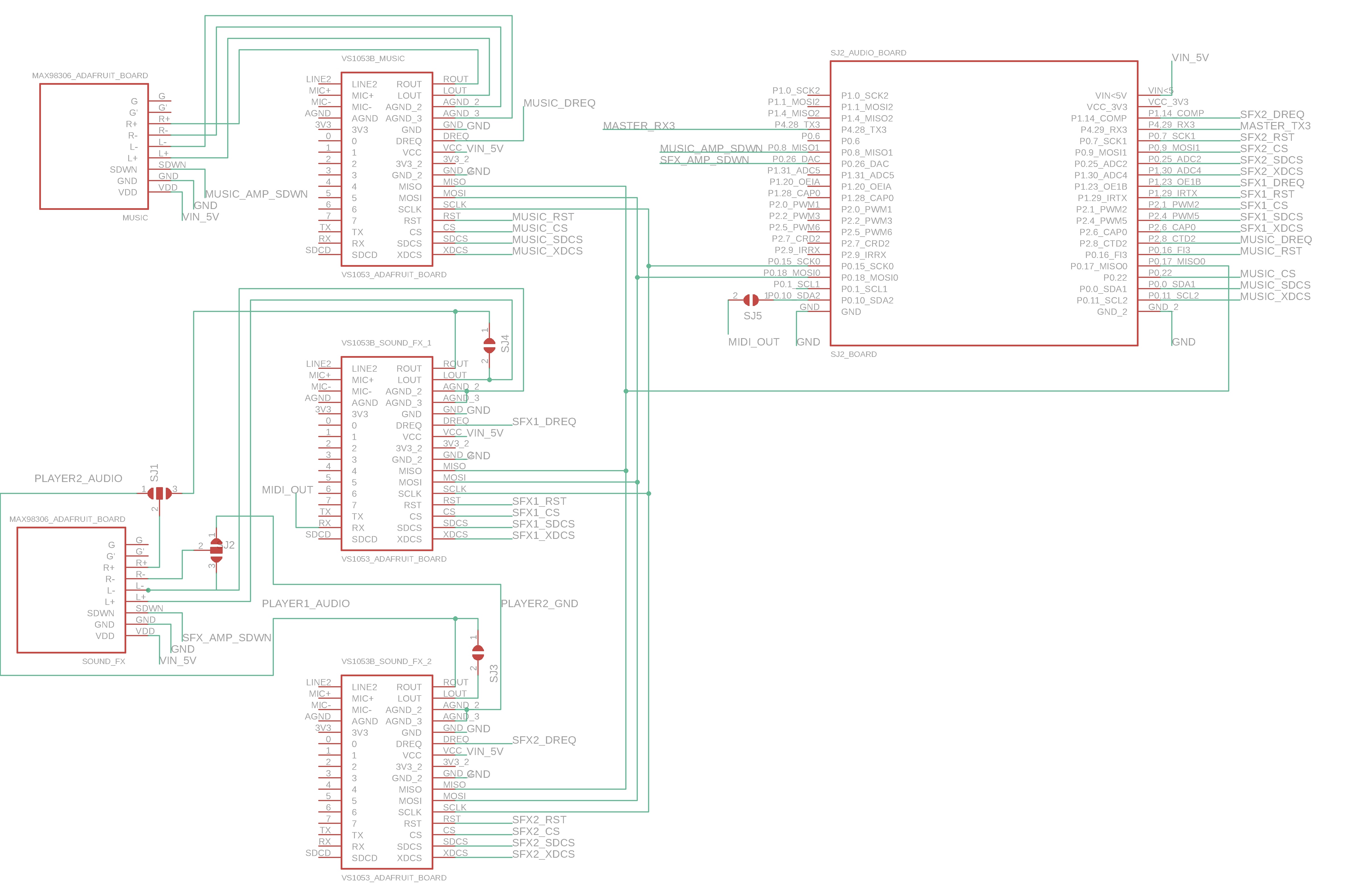Screen dimensions: 1372x883
Task: Select SFX_AMP_SDWN label near SOUND_FX amplifier
Action: click(226, 638)
